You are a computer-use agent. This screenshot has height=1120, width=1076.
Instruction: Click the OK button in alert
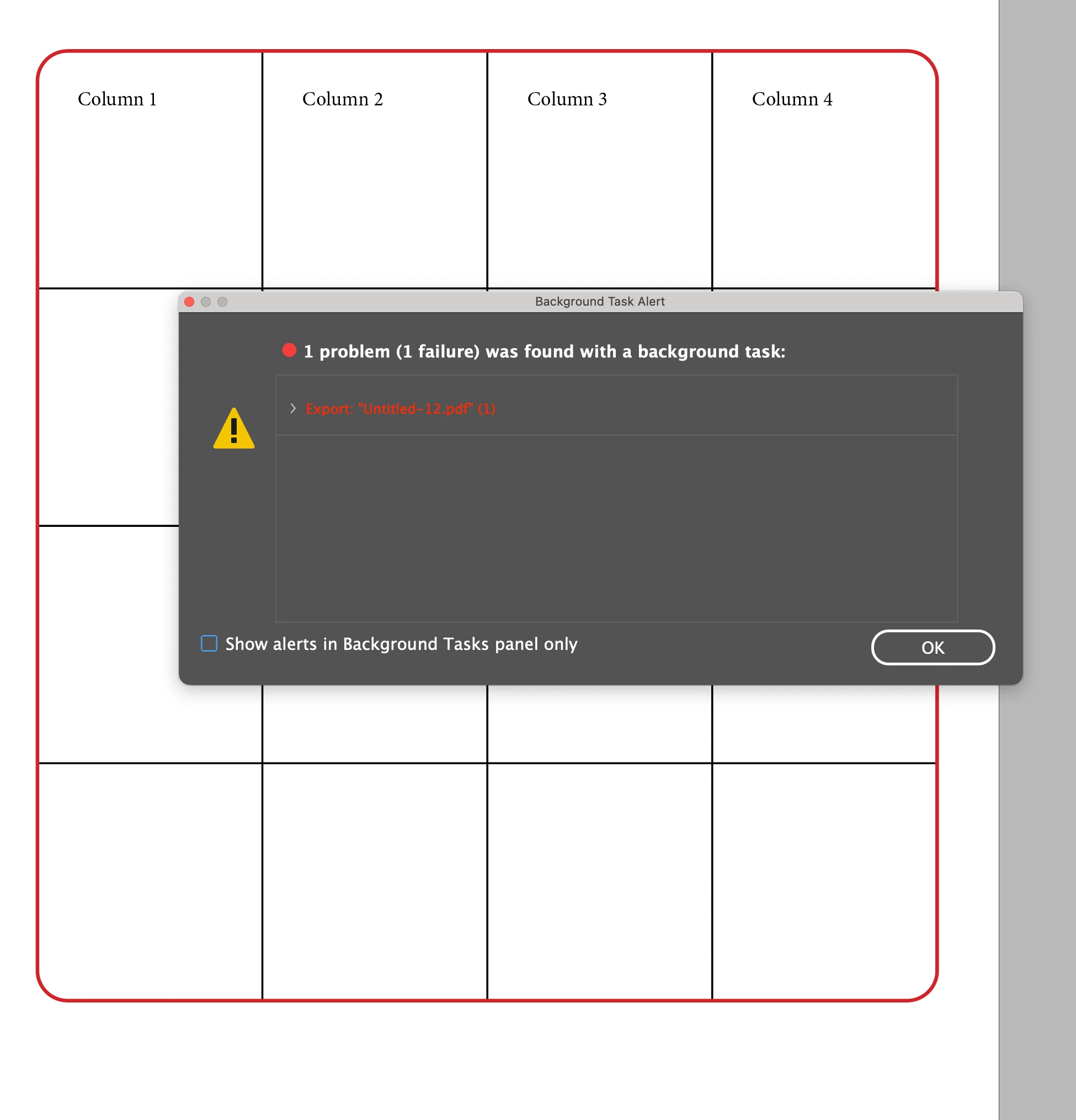pos(932,647)
